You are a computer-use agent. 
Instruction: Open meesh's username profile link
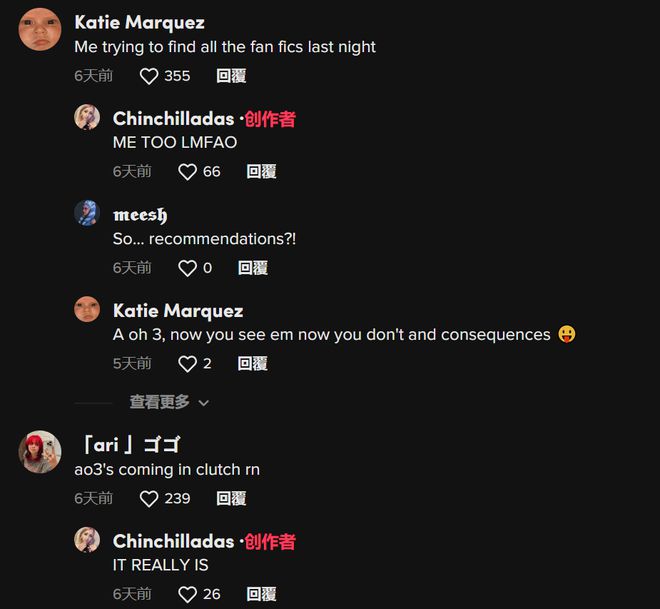pos(140,215)
